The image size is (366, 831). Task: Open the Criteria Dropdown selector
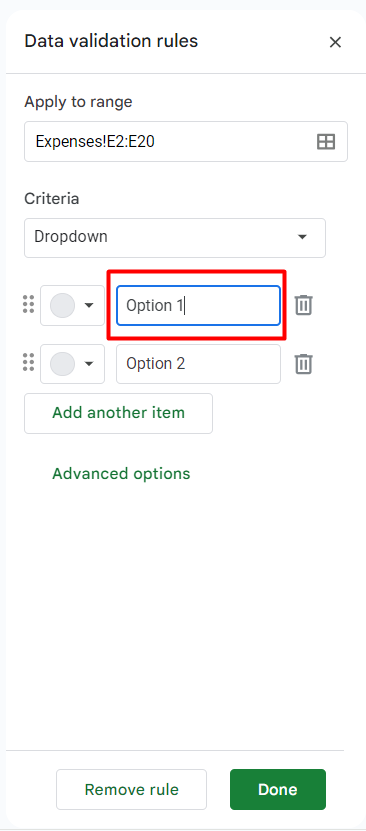[x=175, y=237]
